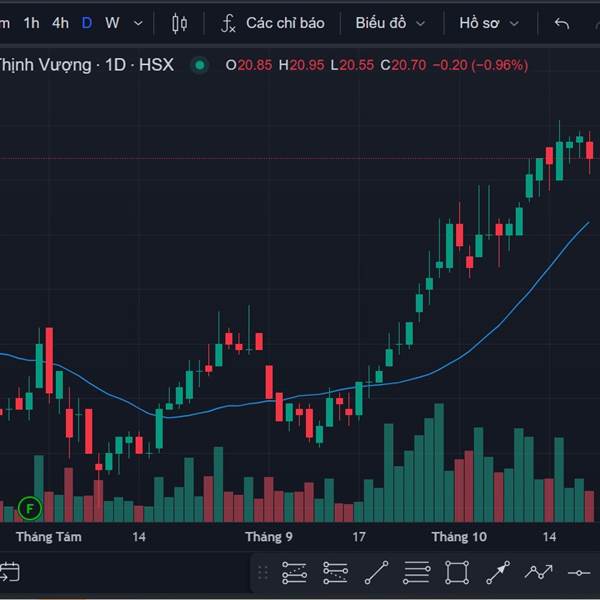Expand the timeframe dropdown chevron

pyautogui.click(x=138, y=24)
